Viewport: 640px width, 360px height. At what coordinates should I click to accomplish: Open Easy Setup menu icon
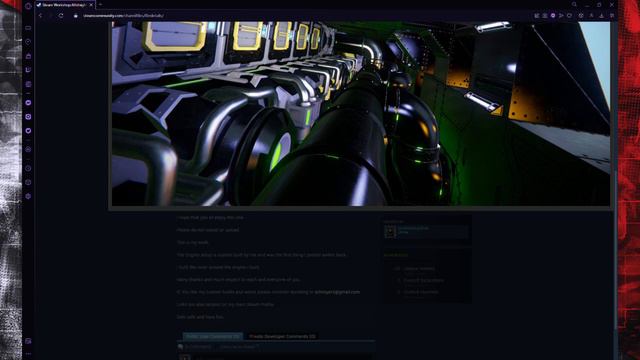pyautogui.click(x=612, y=16)
